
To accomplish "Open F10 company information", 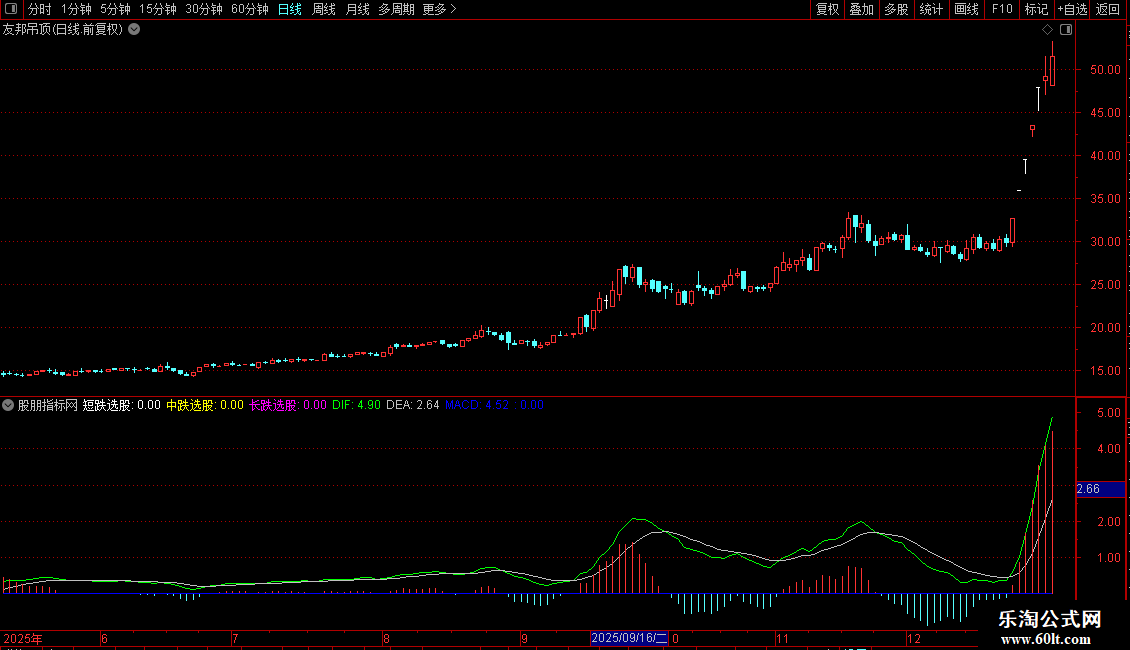I will pos(1002,9).
